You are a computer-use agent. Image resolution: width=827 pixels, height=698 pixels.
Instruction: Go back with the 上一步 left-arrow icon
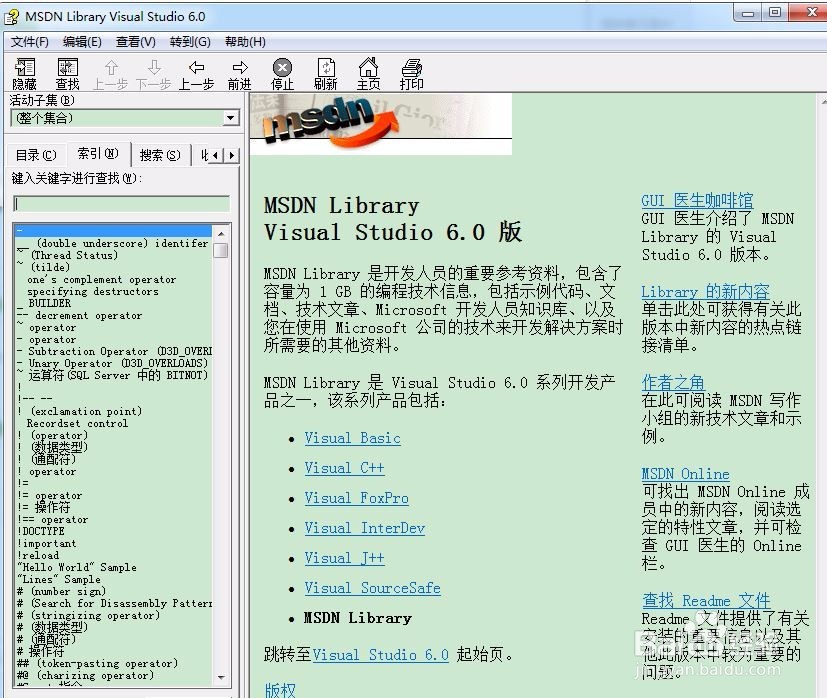197,74
